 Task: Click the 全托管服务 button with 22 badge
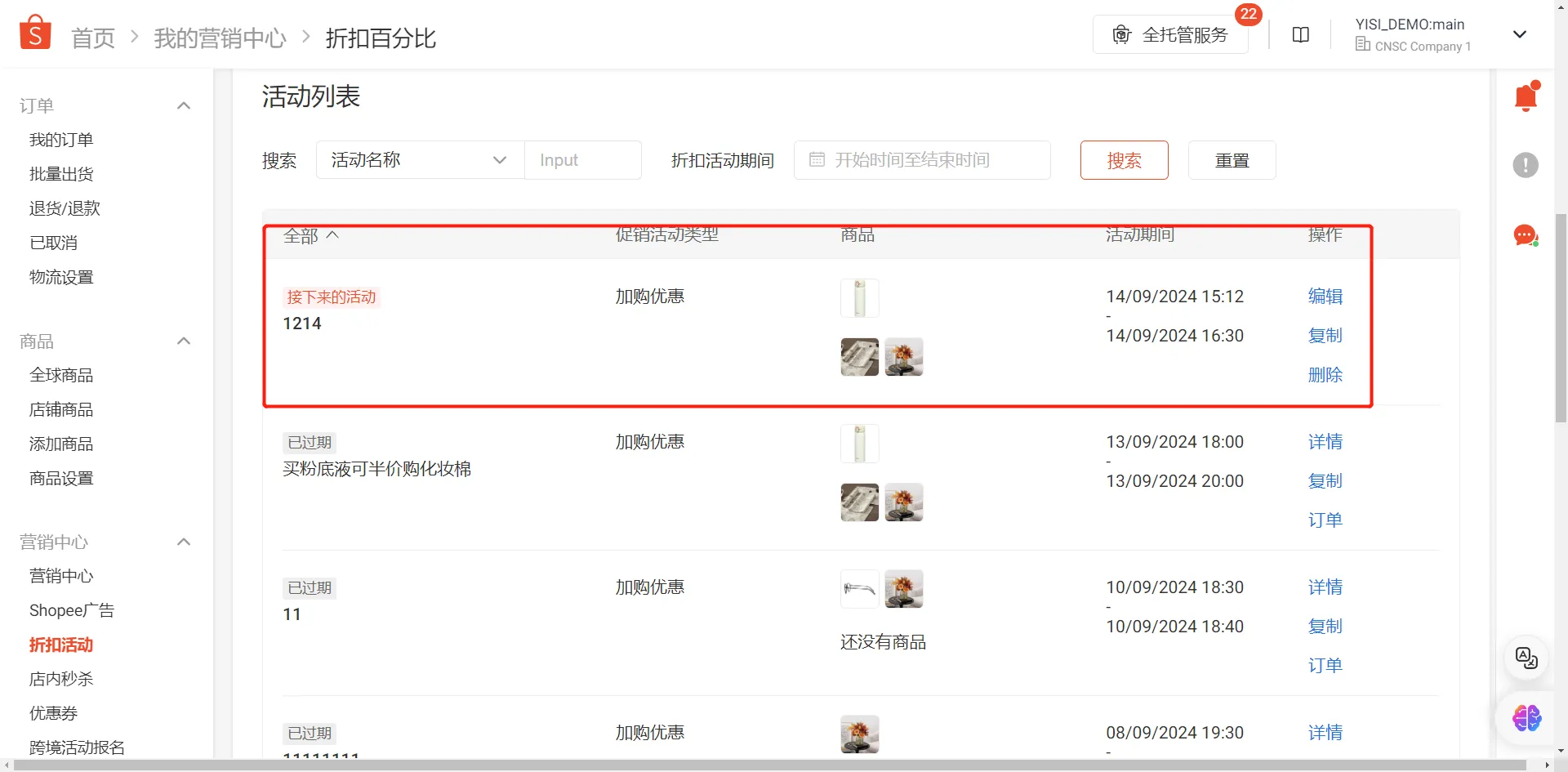tap(1169, 34)
